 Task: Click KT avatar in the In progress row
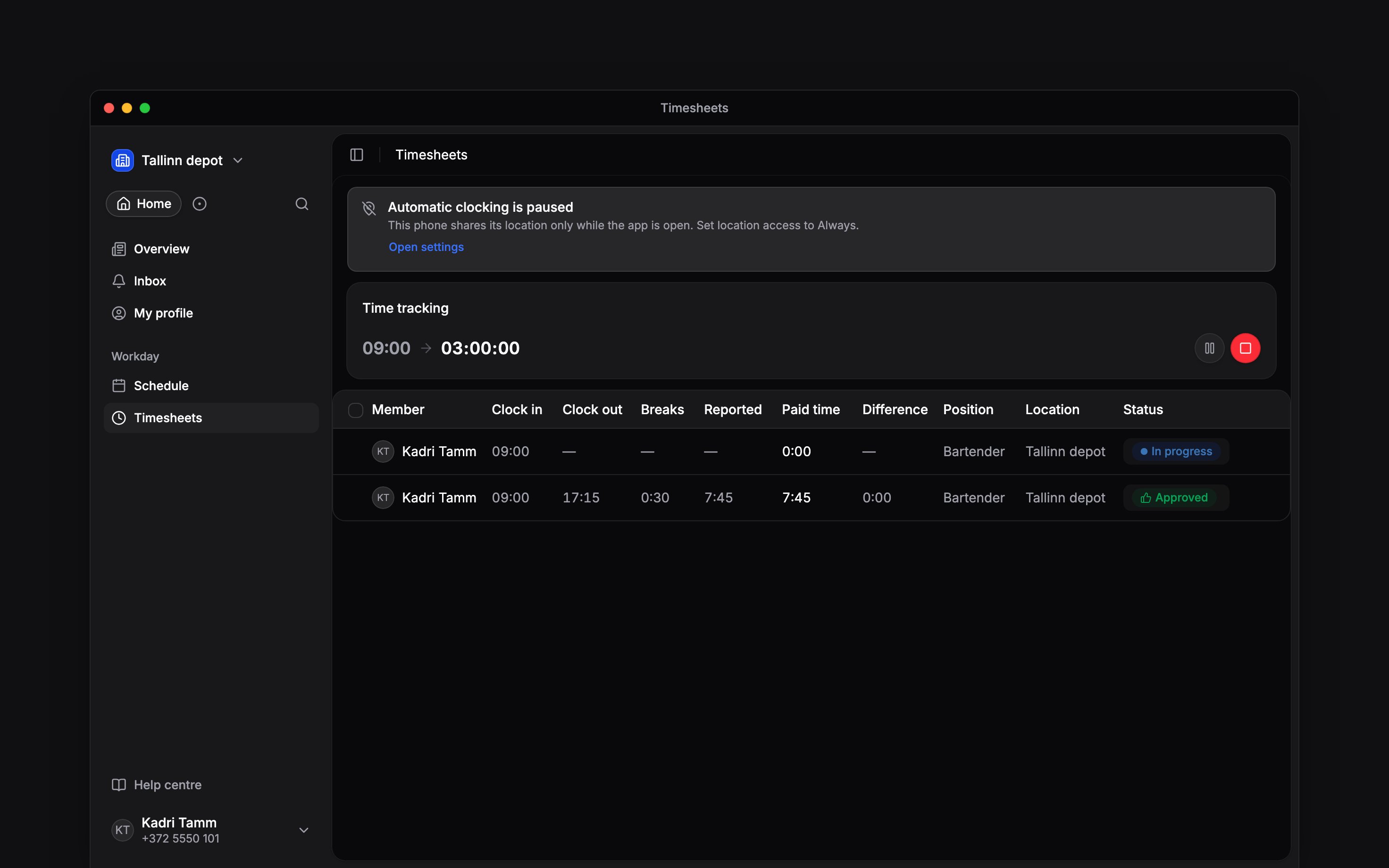coord(383,451)
